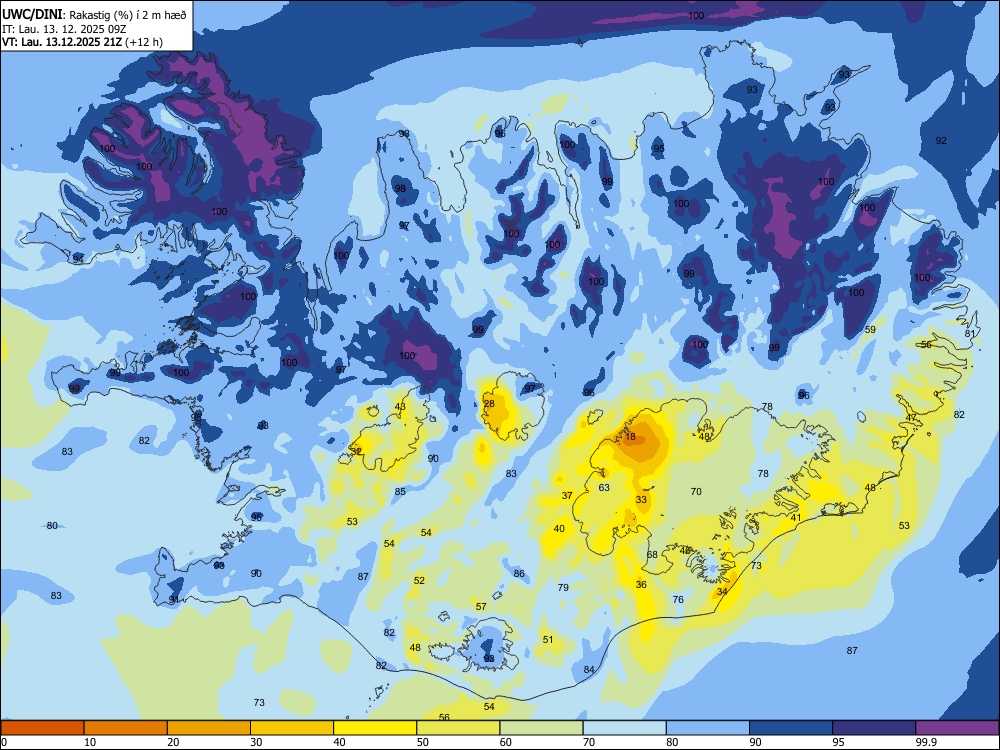
Task: Click the '60' legend tick label
Action: [x=506, y=742]
